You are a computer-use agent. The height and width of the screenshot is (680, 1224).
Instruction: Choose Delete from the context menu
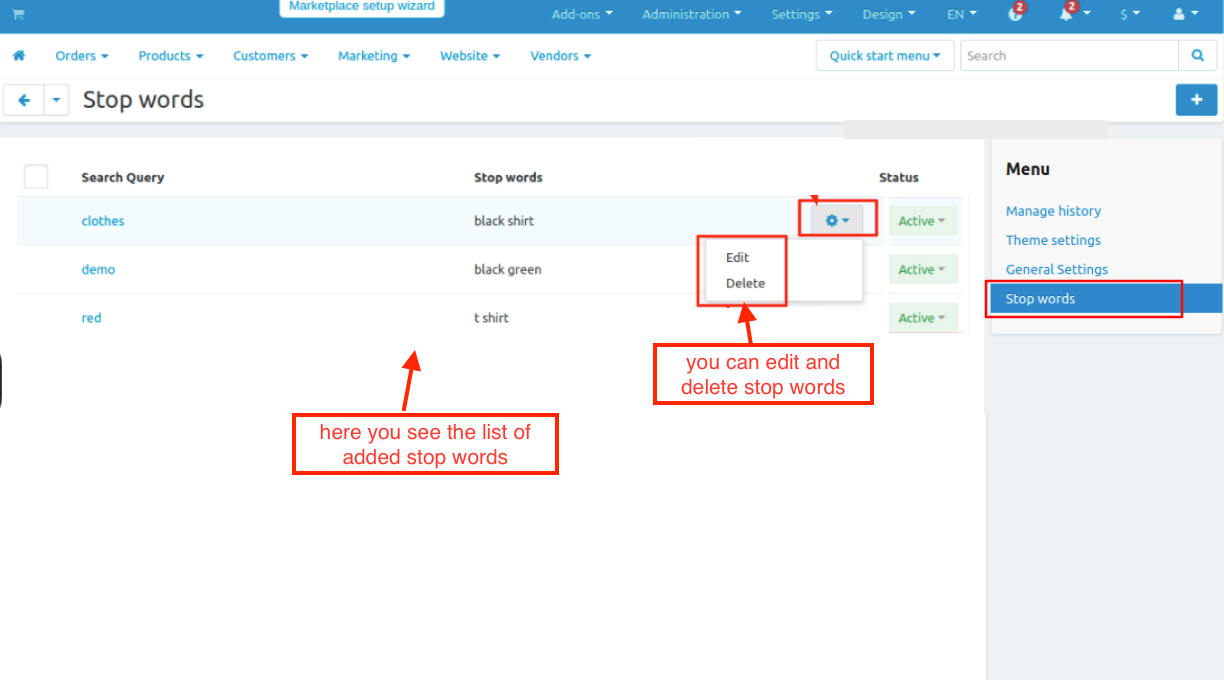(745, 283)
